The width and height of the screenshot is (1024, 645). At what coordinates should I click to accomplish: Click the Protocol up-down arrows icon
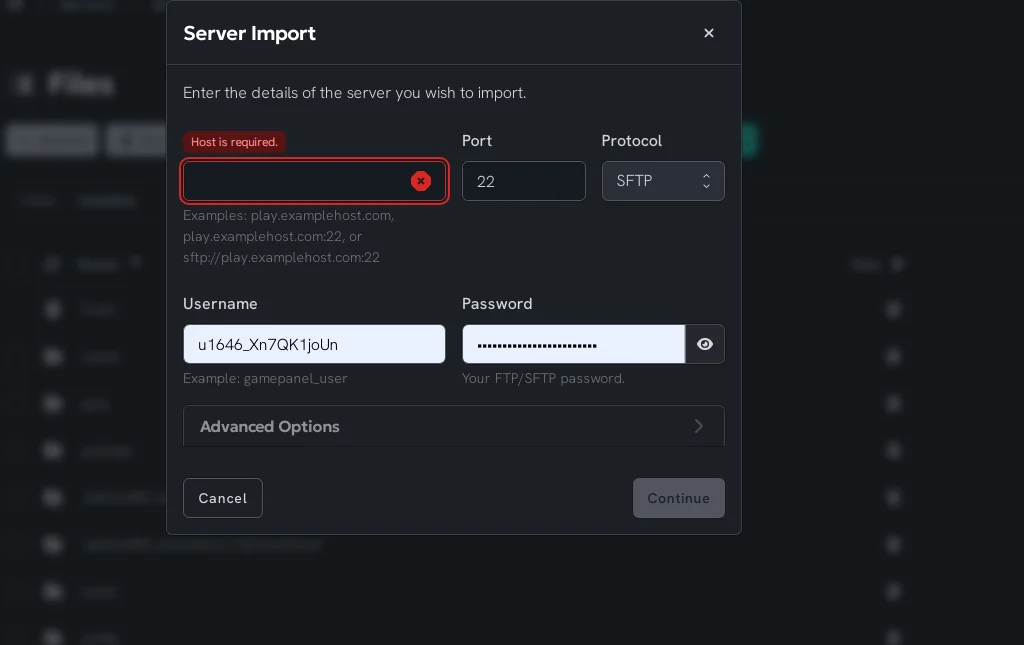[706, 181]
